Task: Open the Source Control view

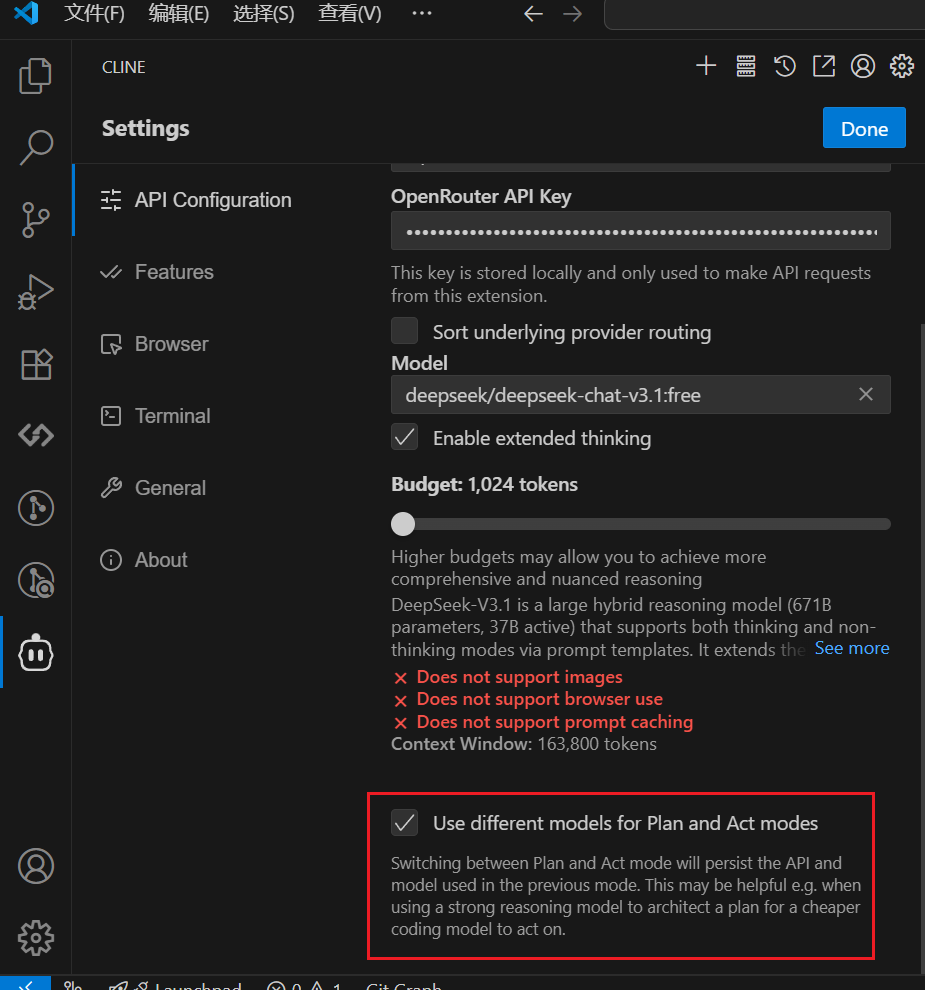Action: [35, 220]
